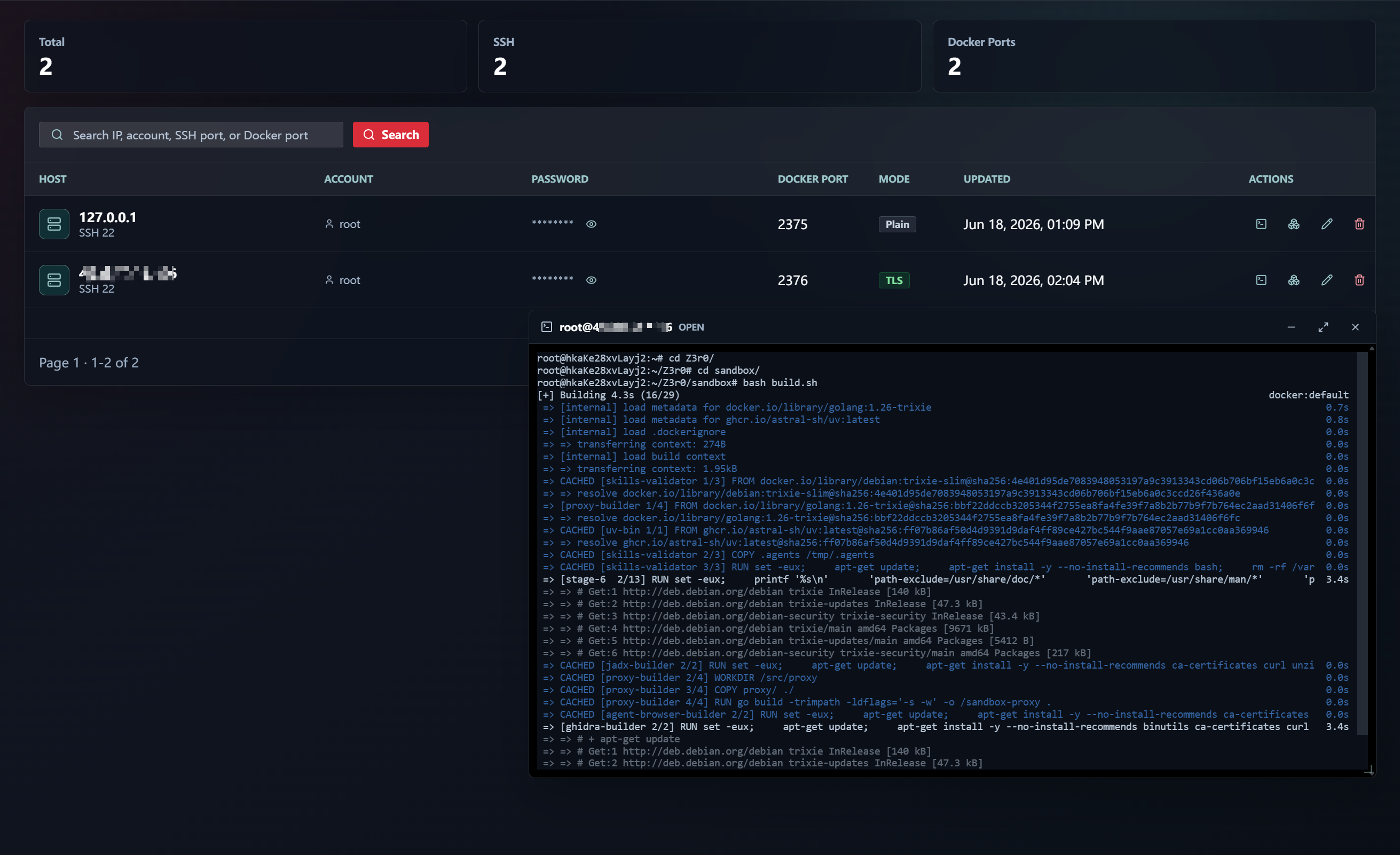Edit the 127.0.0.1 host entry
This screenshot has width=1400, height=855.
pyautogui.click(x=1327, y=224)
